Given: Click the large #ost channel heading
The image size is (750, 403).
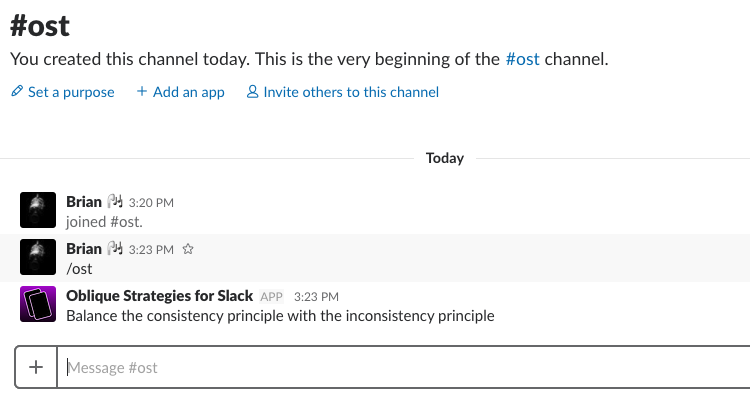Looking at the screenshot, I should point(39,25).
